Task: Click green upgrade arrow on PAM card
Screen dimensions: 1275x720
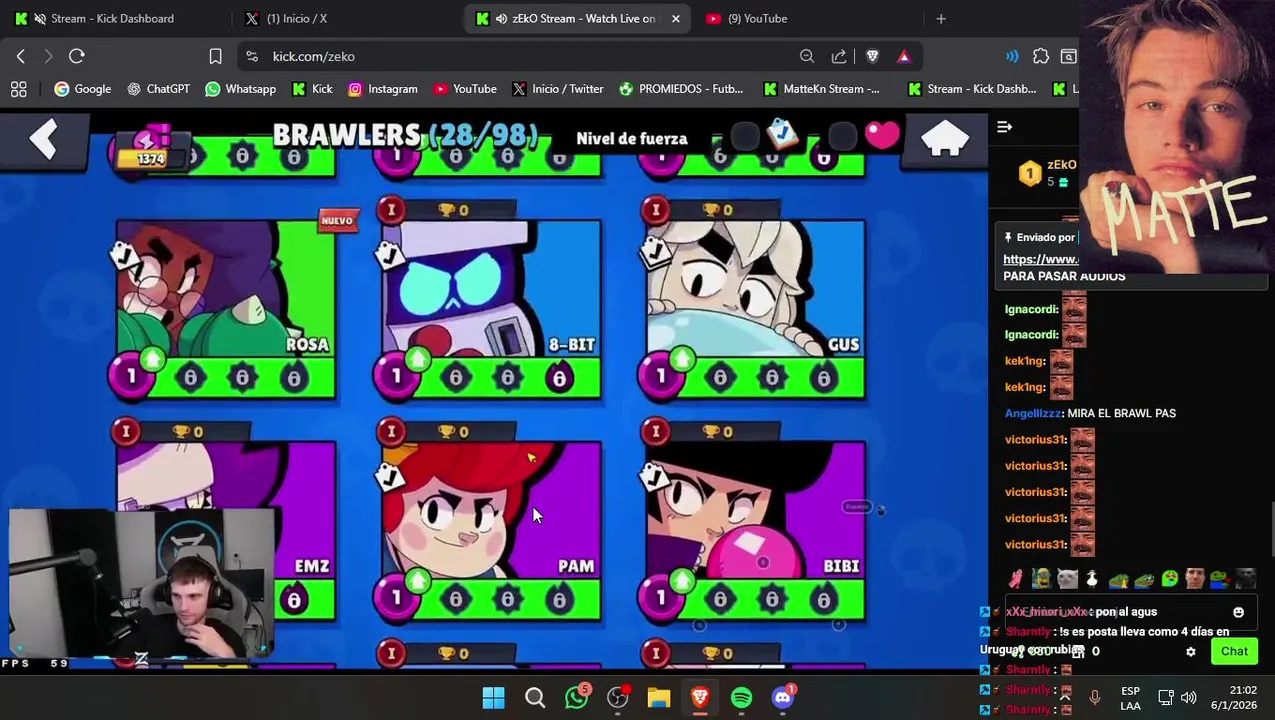Action: tap(417, 582)
